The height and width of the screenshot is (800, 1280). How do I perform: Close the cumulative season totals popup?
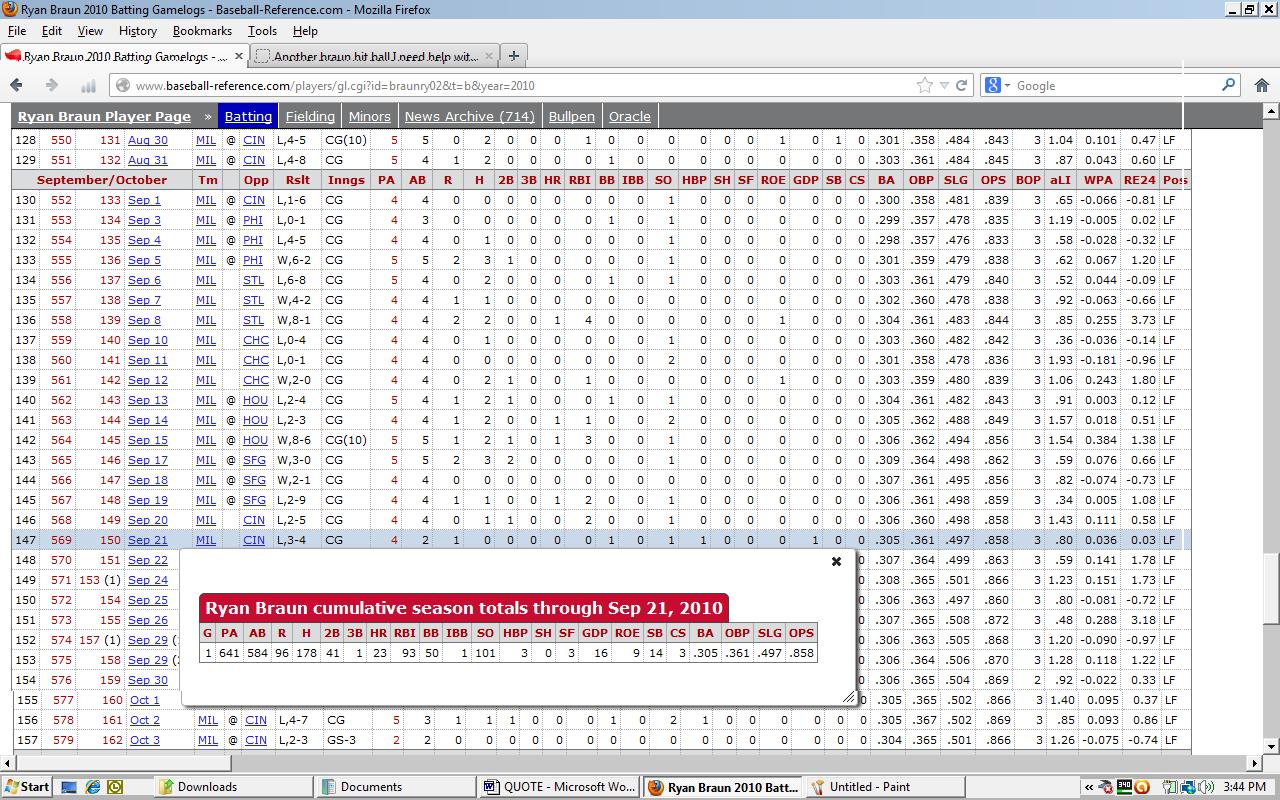pos(837,561)
